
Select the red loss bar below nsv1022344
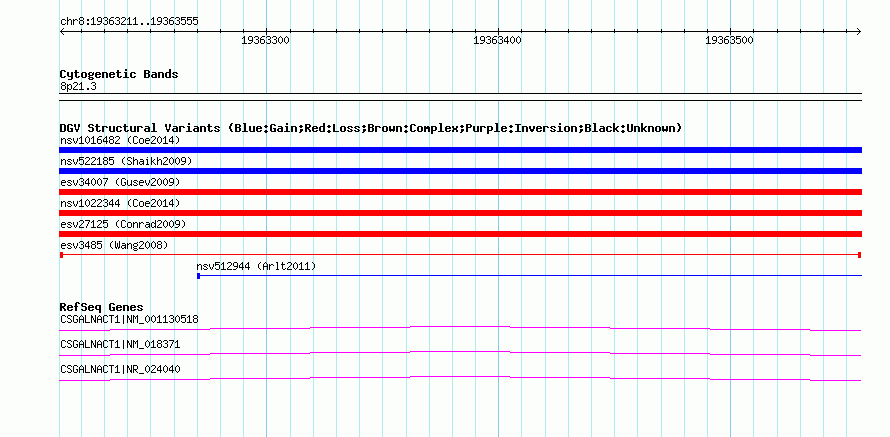point(460,213)
